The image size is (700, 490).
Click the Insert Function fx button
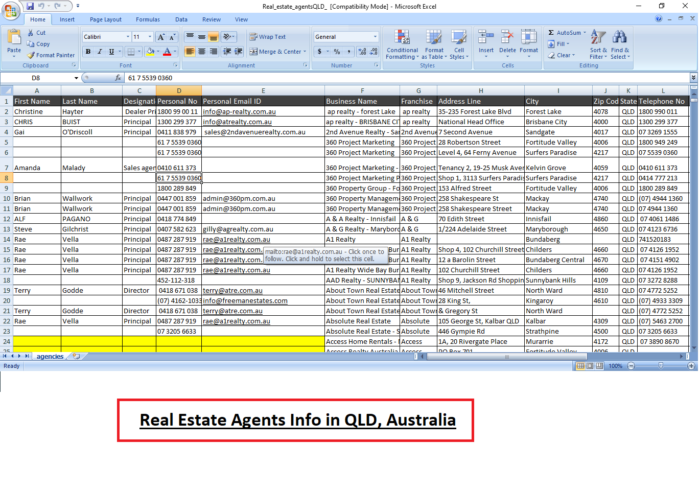(117, 78)
